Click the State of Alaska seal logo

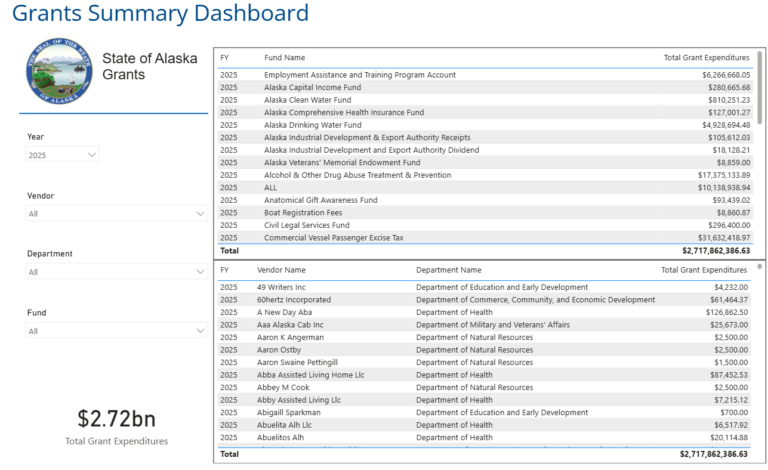tap(59, 71)
